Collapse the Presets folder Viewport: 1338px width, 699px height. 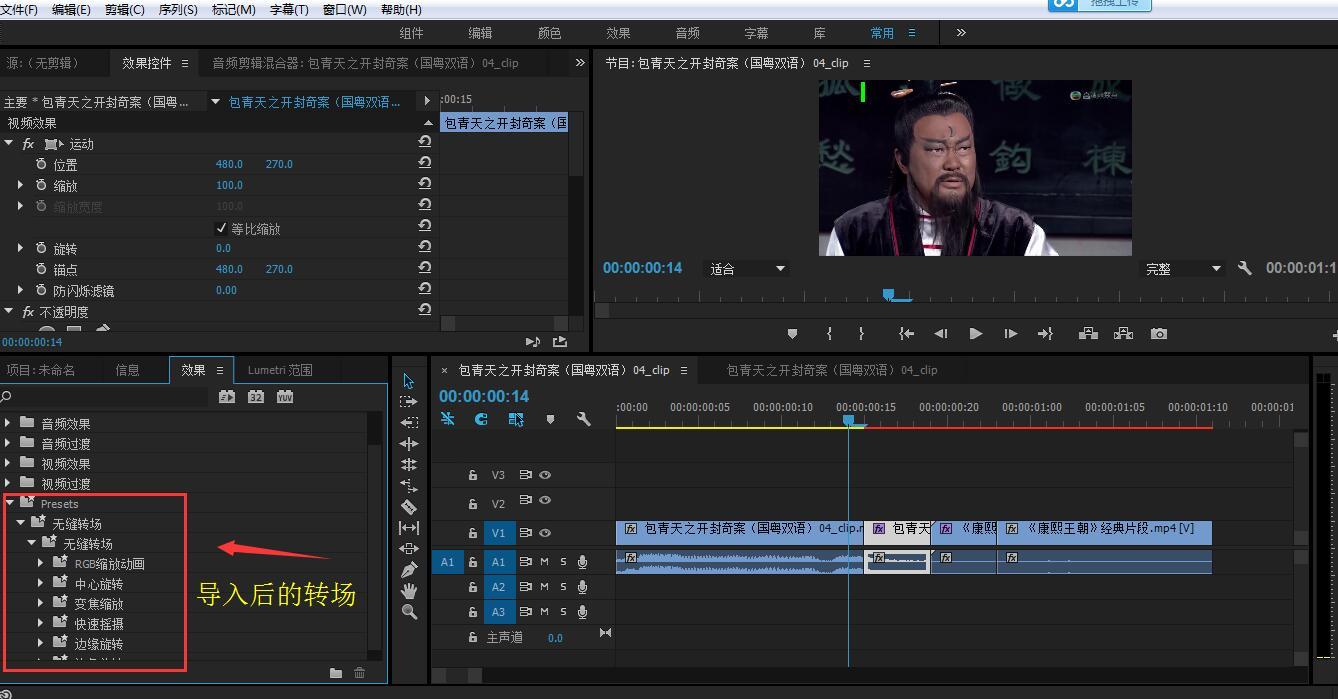coord(9,503)
